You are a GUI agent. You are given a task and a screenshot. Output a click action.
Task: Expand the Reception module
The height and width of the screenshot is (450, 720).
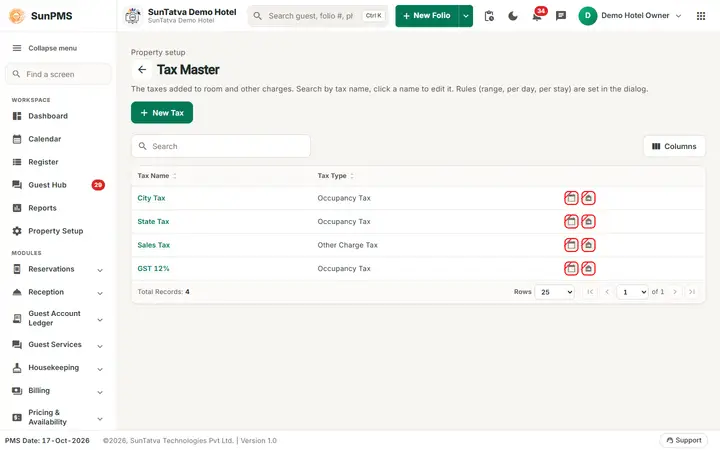click(x=58, y=292)
